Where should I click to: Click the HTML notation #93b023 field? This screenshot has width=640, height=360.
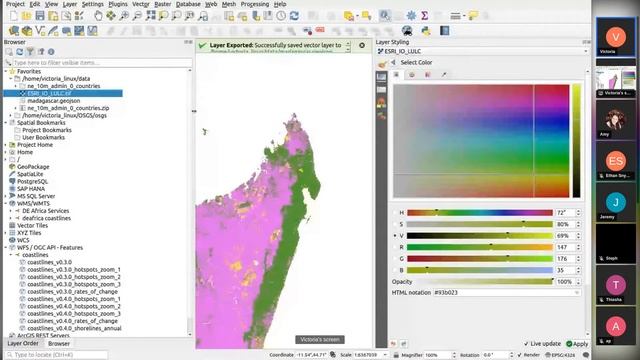pos(507,293)
